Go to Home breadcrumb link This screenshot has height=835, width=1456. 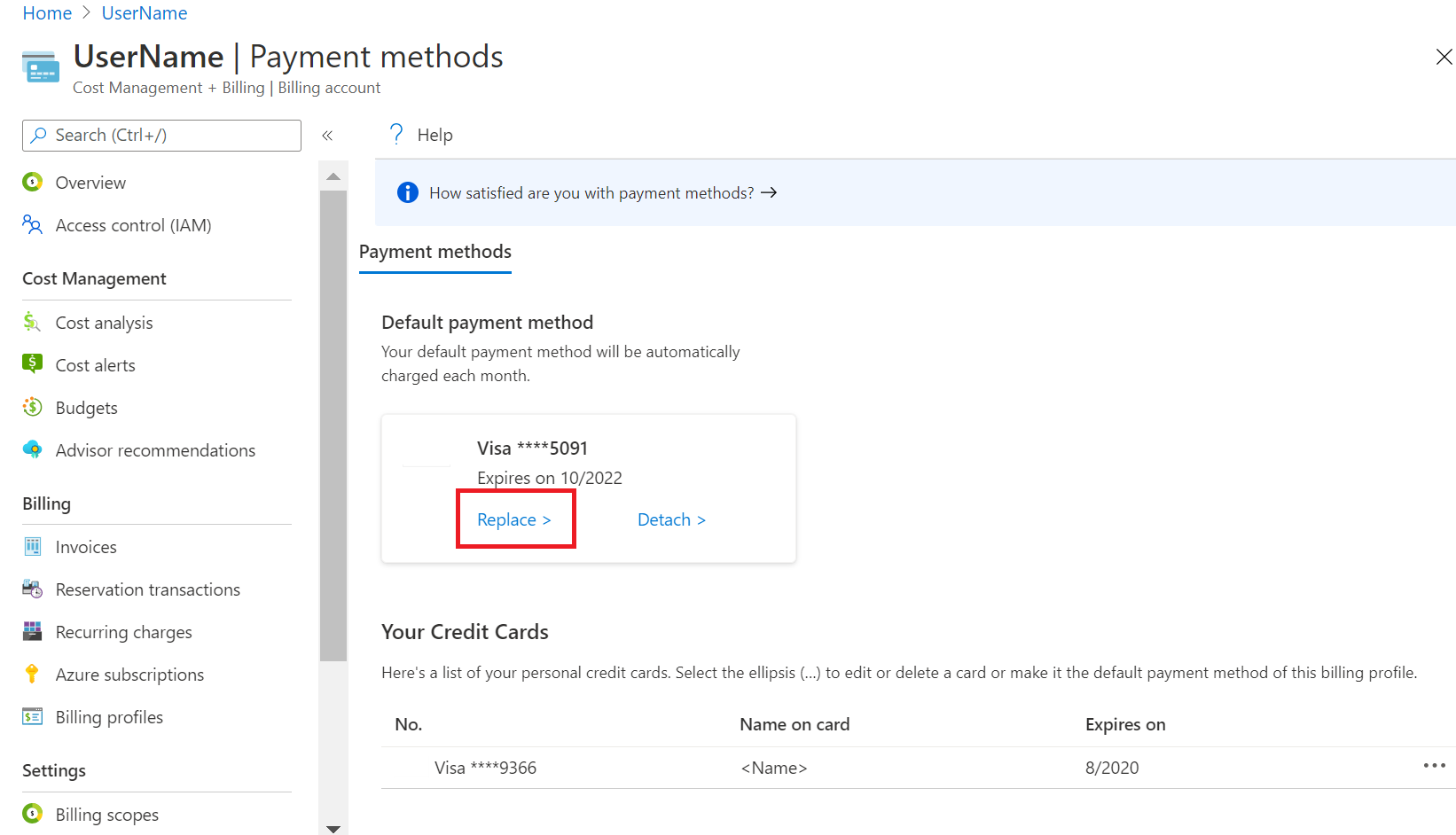pos(47,13)
